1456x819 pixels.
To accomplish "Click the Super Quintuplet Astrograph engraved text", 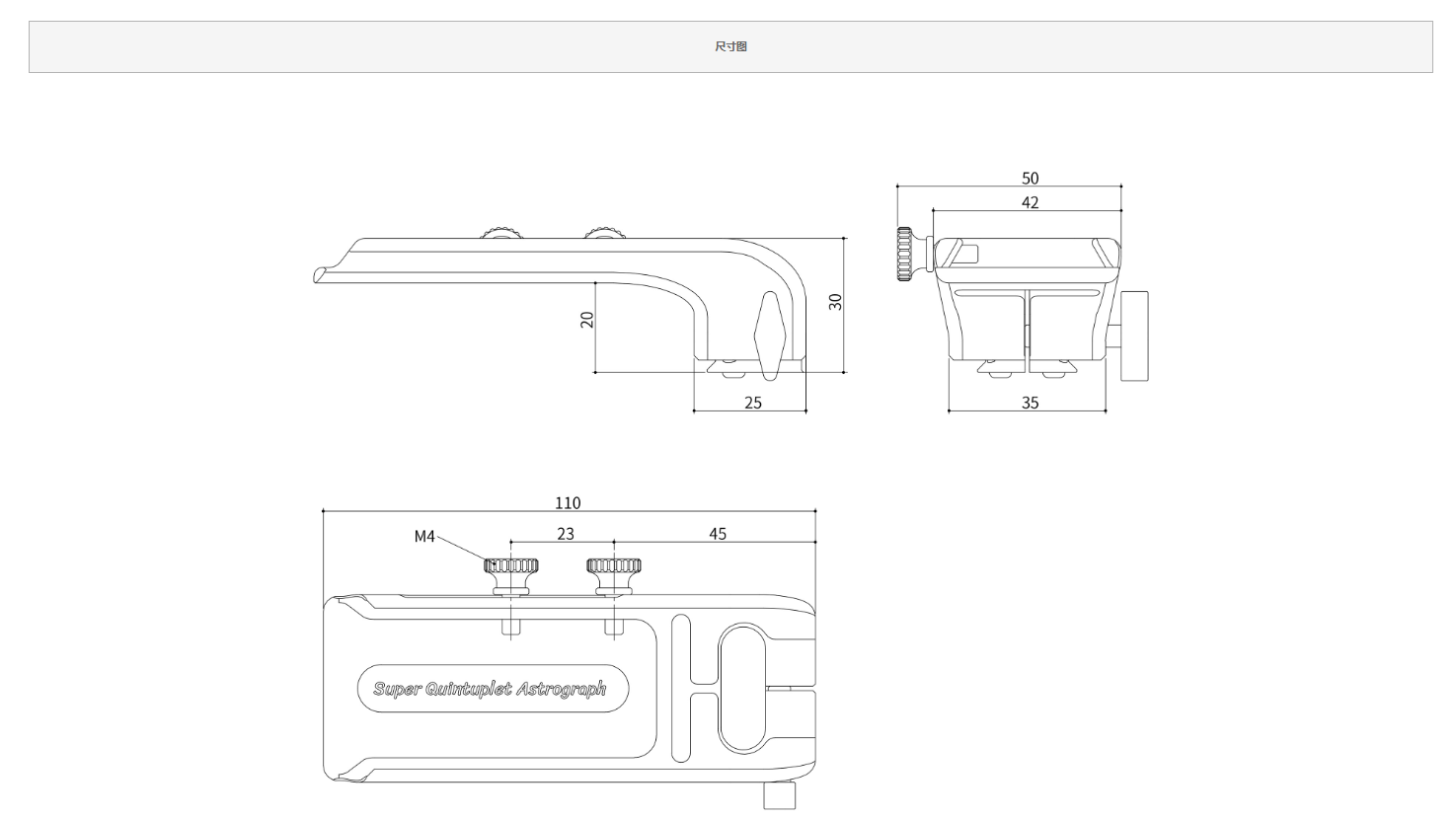I will (490, 689).
